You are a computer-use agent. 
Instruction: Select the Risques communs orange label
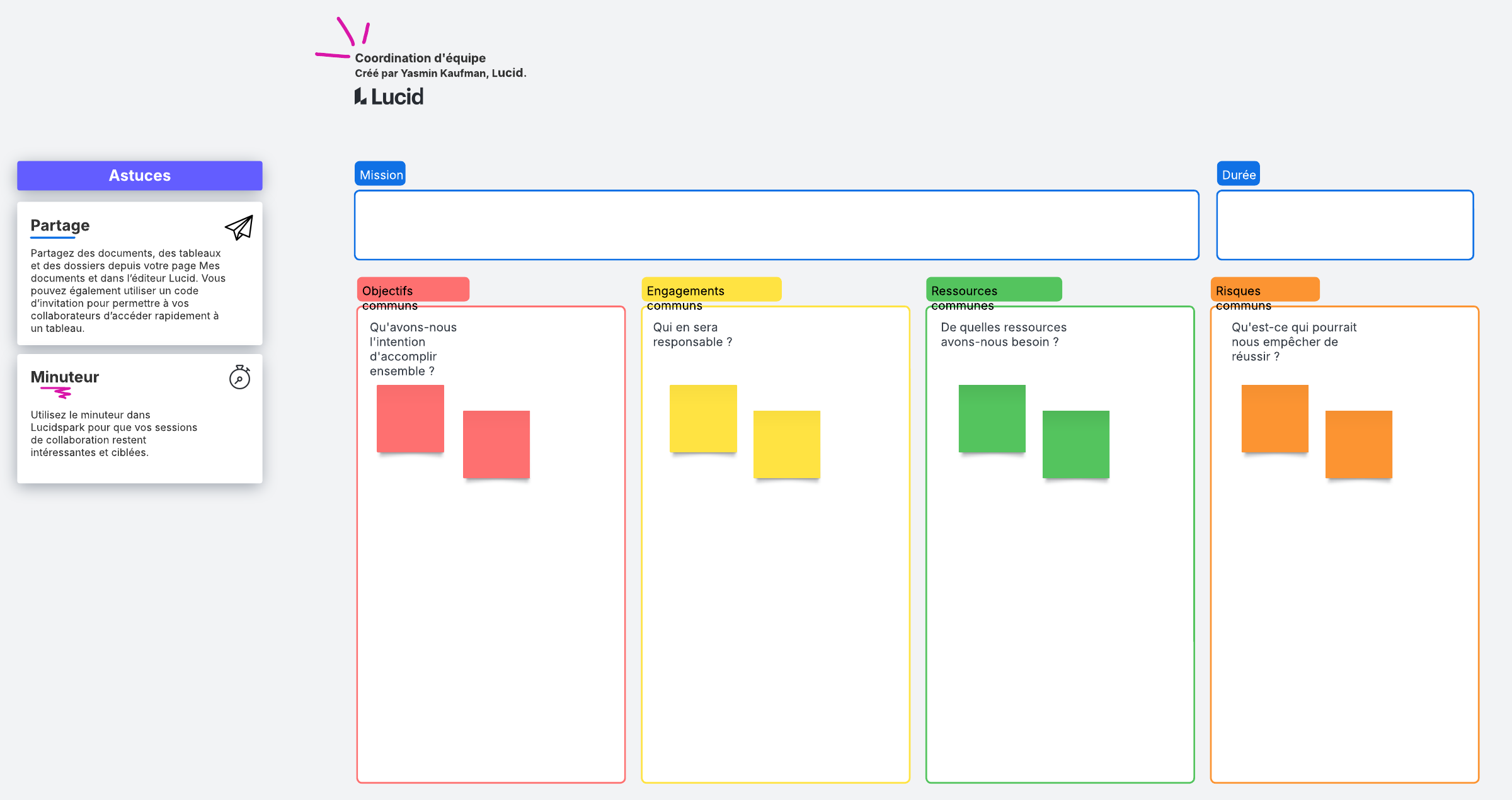click(x=1264, y=290)
